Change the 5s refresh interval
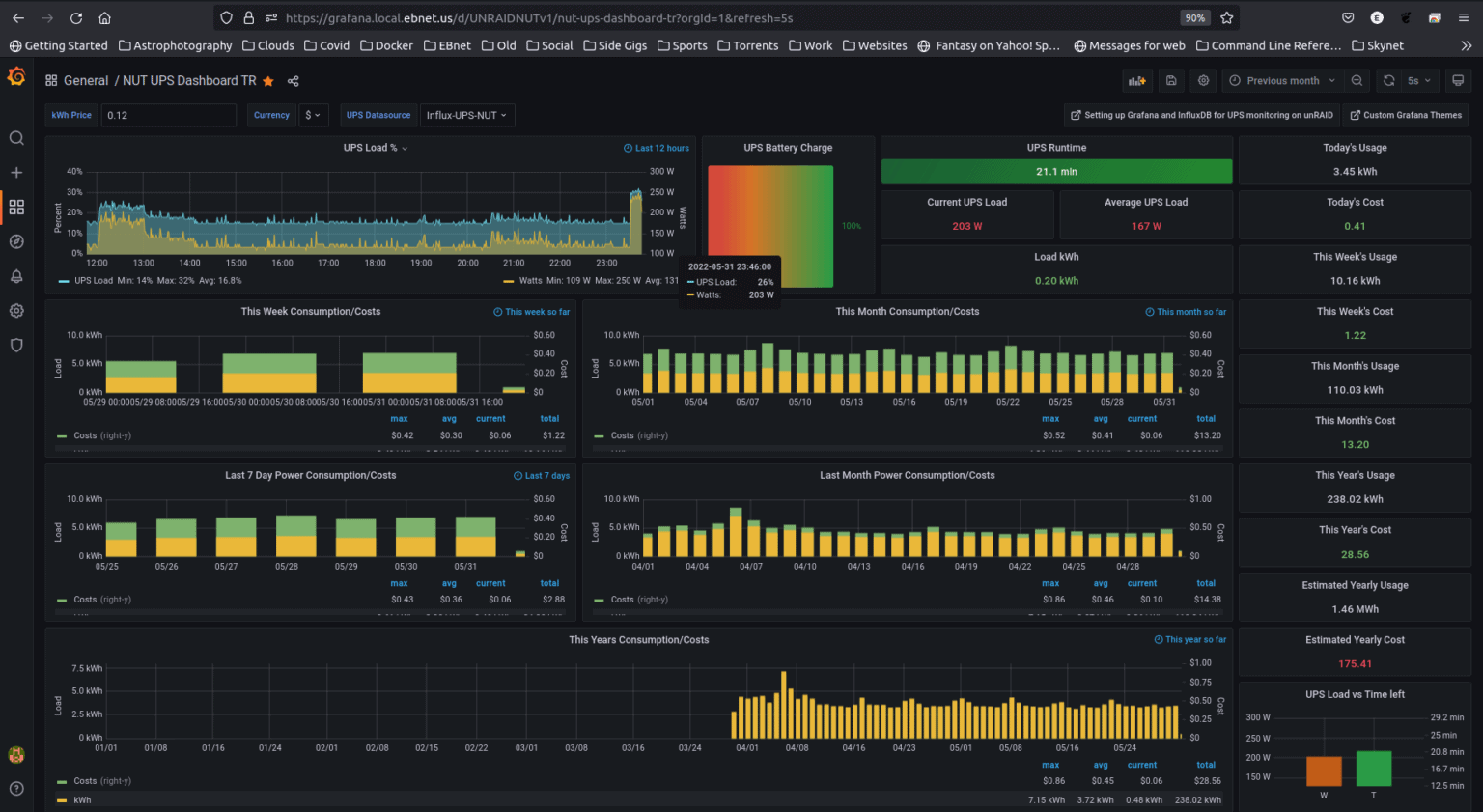Screen dimensions: 1483x812 point(1415,80)
